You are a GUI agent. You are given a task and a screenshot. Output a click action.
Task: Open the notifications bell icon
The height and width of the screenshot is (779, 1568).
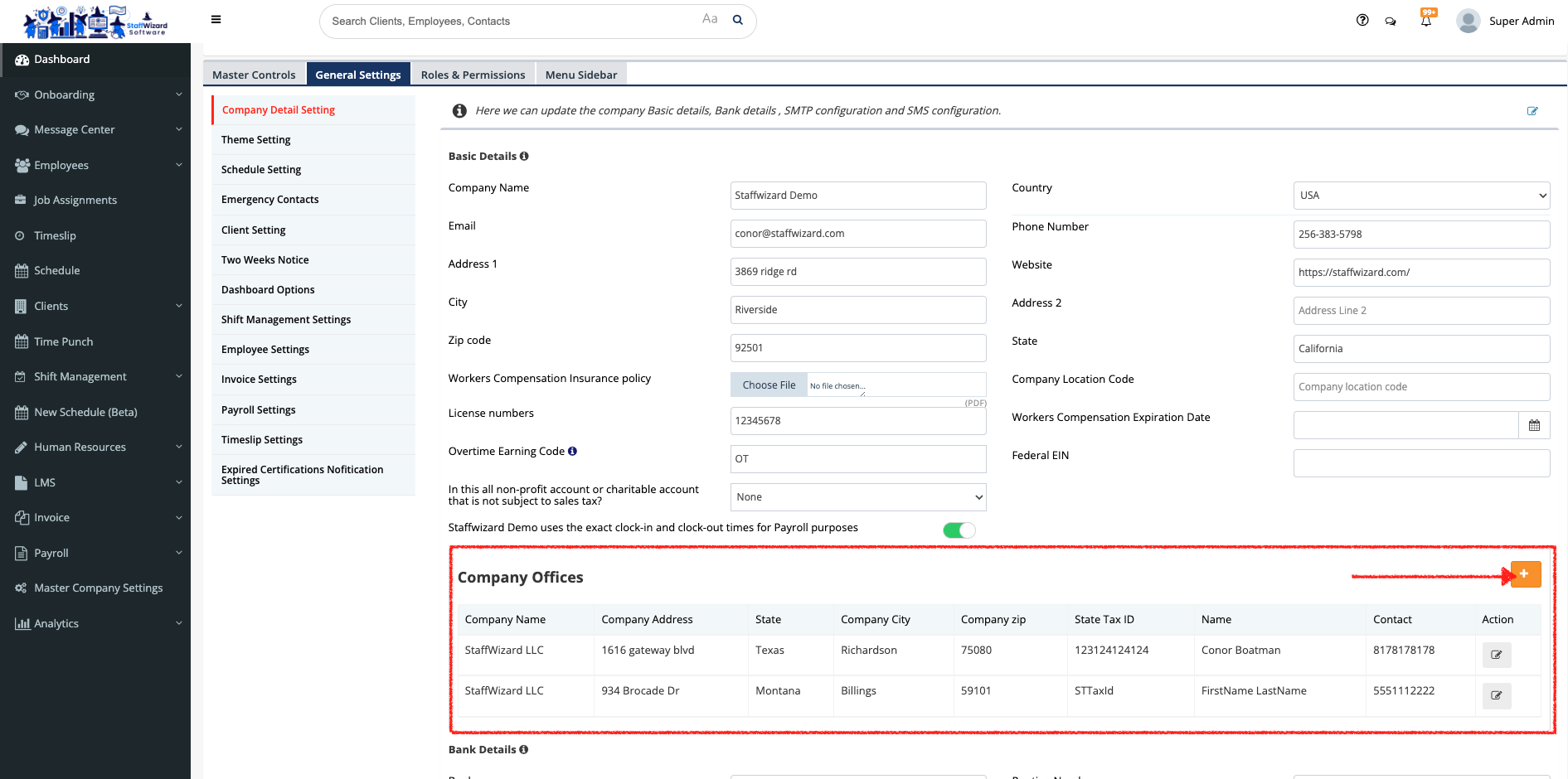point(1426,21)
